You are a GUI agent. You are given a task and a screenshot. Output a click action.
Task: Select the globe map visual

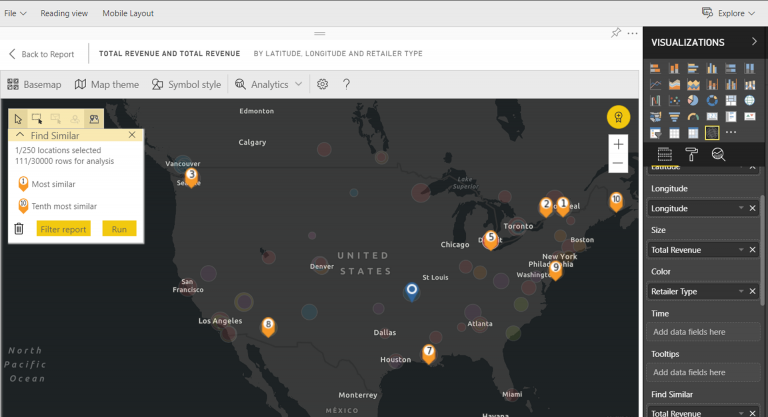[x=749, y=100]
